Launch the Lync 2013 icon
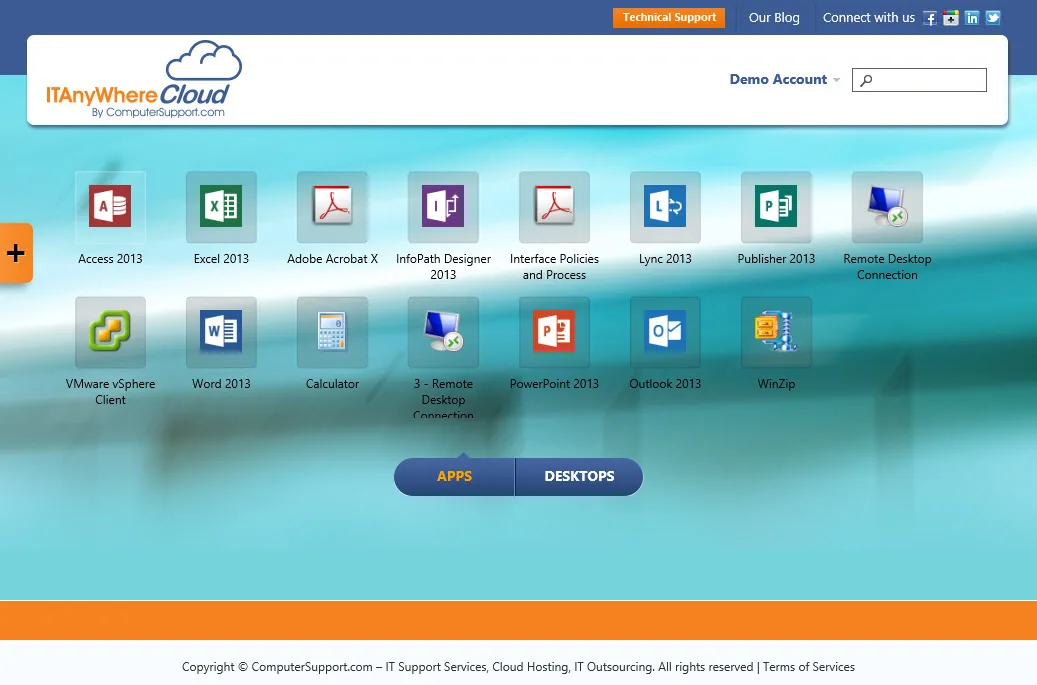 [x=665, y=206]
